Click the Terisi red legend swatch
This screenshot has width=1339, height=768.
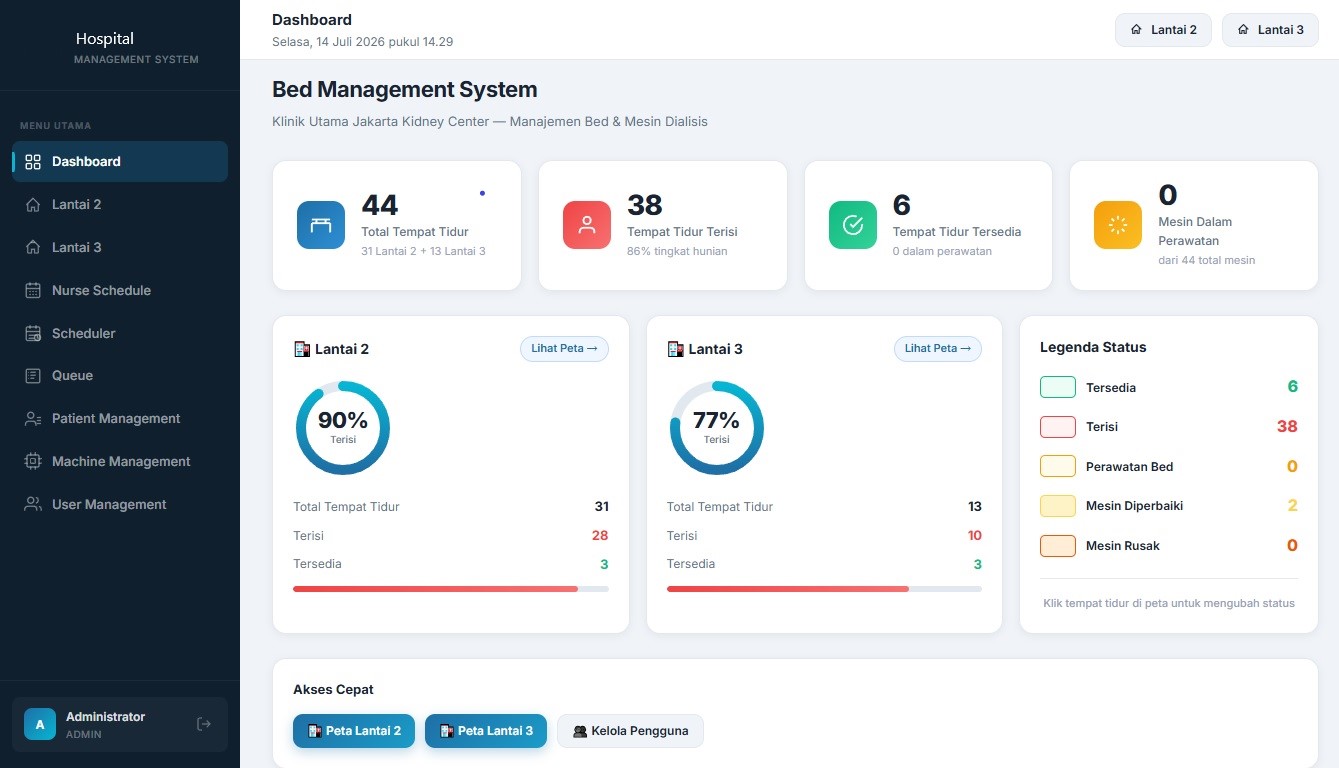click(1058, 427)
